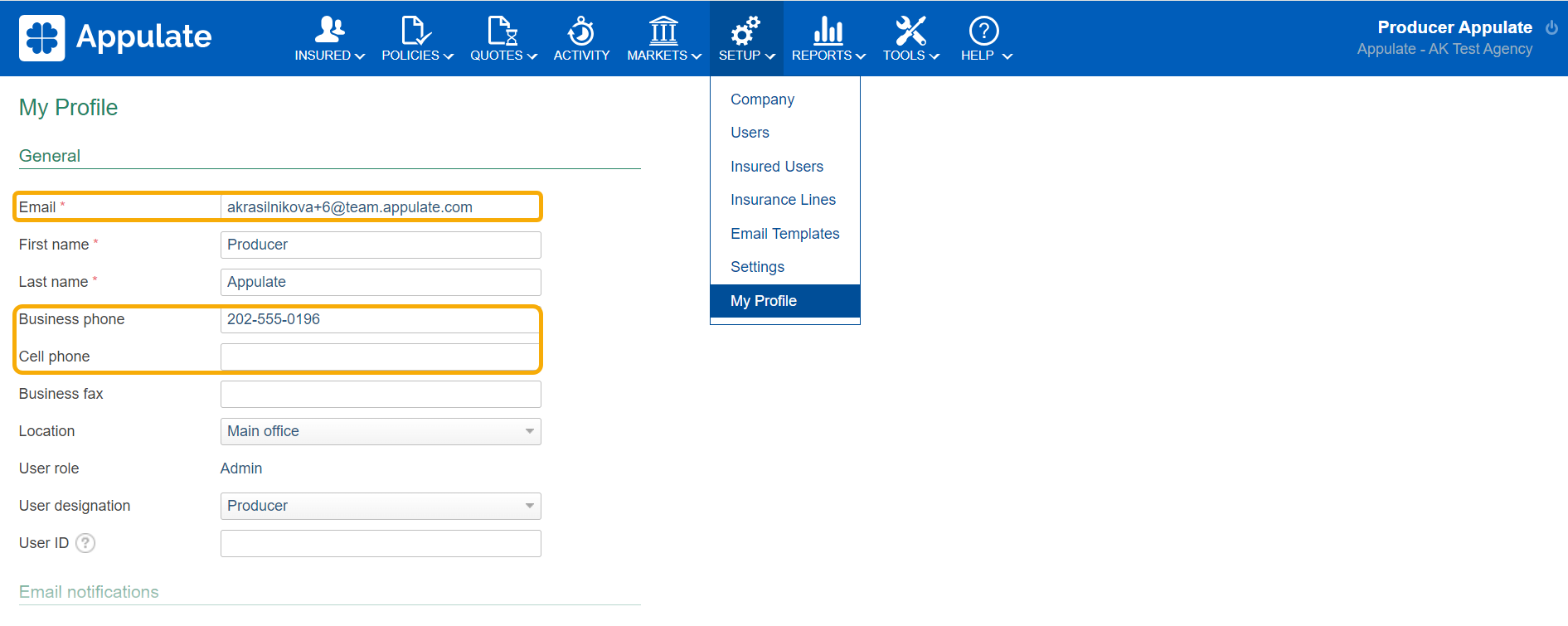Open the Markets building icon
1568x626 pixels.
(x=663, y=31)
